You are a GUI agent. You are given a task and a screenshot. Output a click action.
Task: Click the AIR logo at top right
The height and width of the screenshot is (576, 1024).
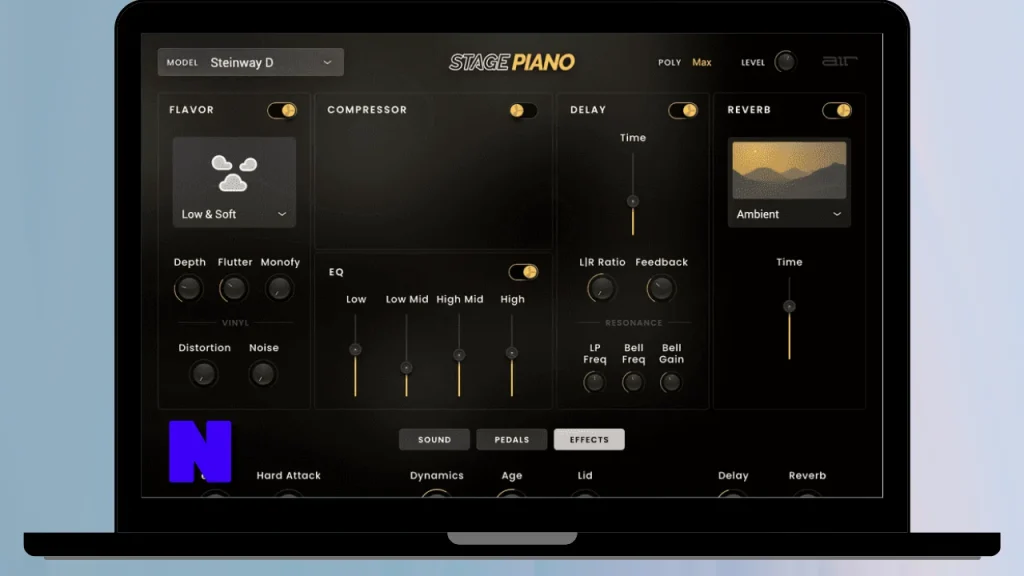(x=839, y=61)
